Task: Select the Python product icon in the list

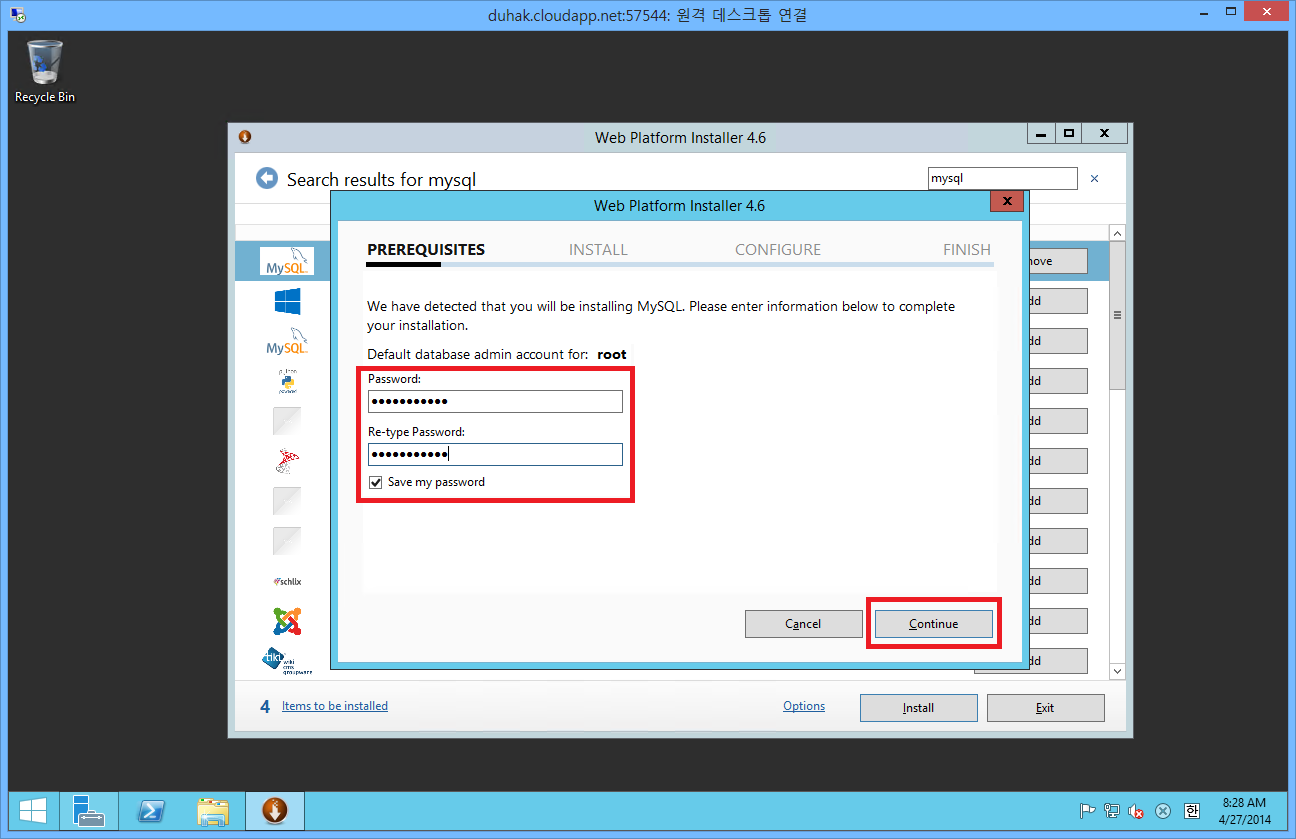Action: click(x=287, y=381)
